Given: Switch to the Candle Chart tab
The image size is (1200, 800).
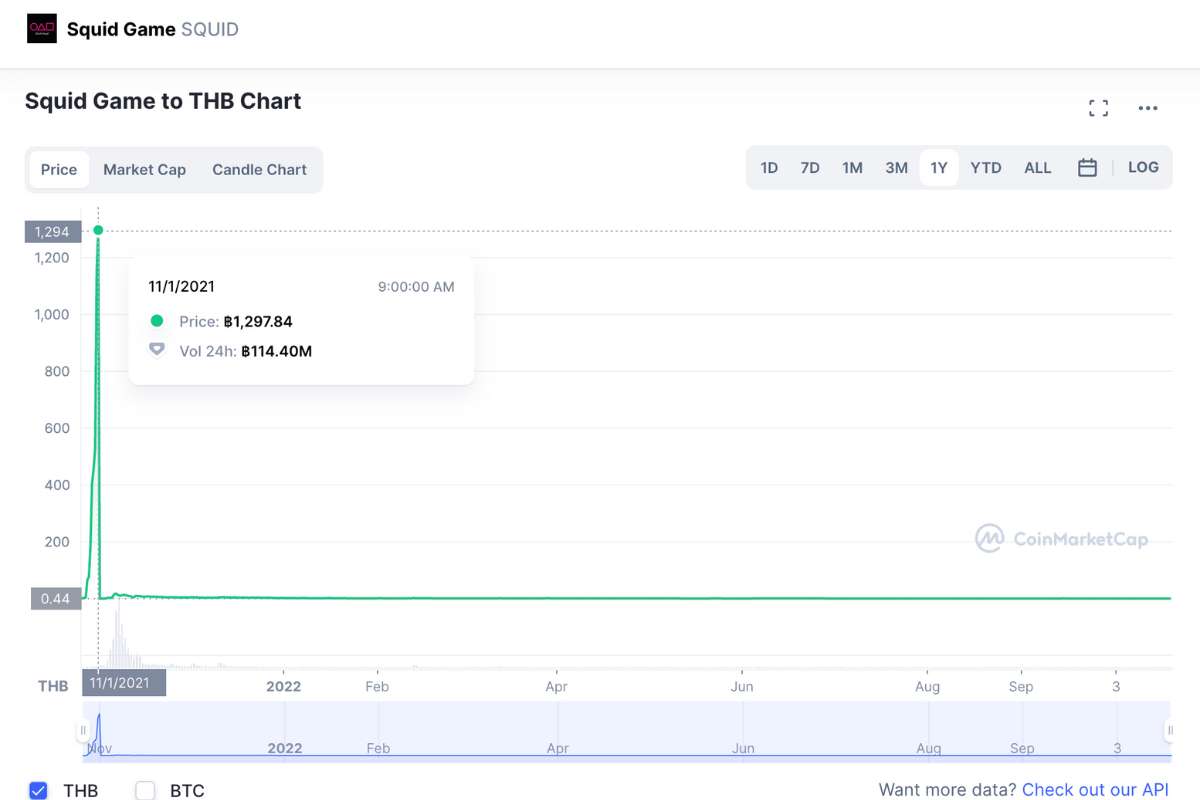Looking at the screenshot, I should tap(259, 169).
